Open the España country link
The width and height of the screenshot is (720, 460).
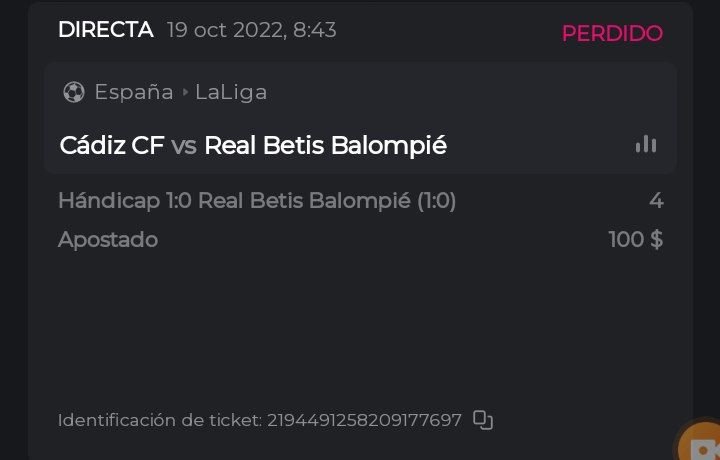(x=133, y=92)
